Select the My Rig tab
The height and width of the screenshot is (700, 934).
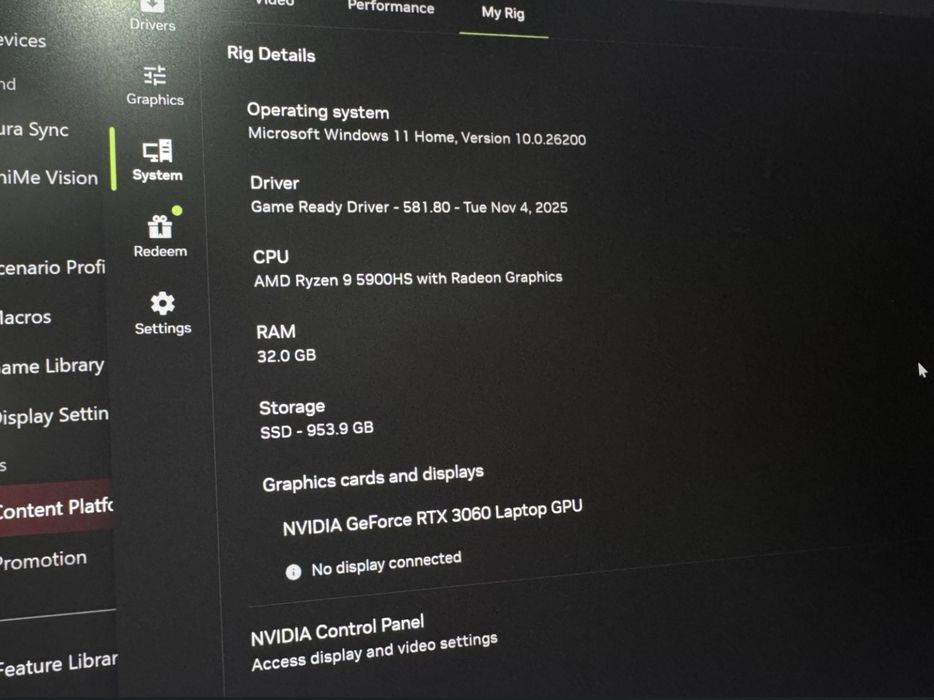(503, 13)
